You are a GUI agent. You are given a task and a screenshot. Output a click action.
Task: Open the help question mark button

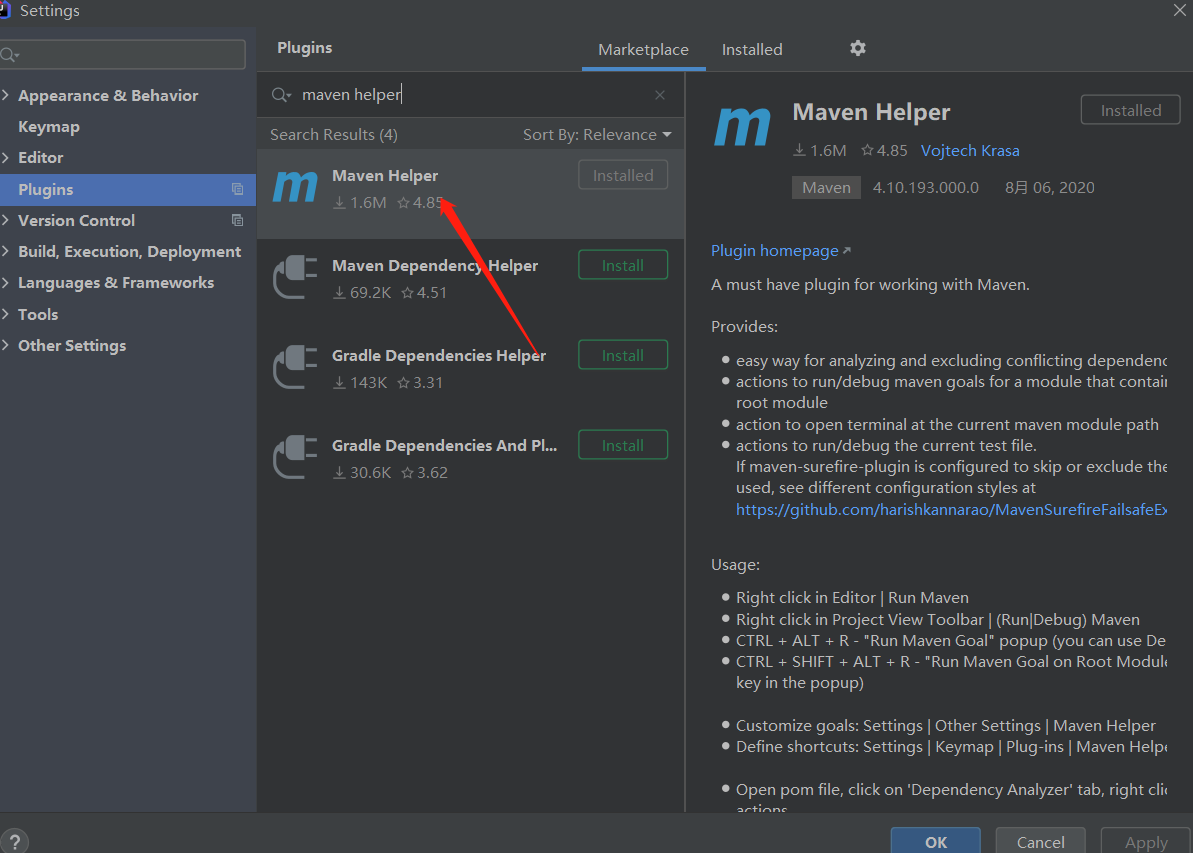click(x=14, y=842)
